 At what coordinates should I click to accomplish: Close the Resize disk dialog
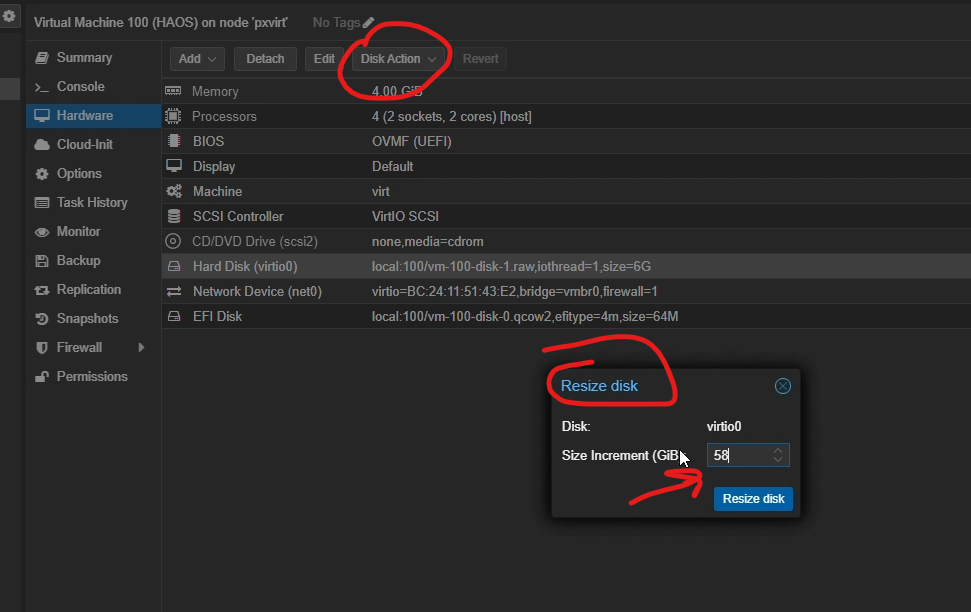(783, 386)
